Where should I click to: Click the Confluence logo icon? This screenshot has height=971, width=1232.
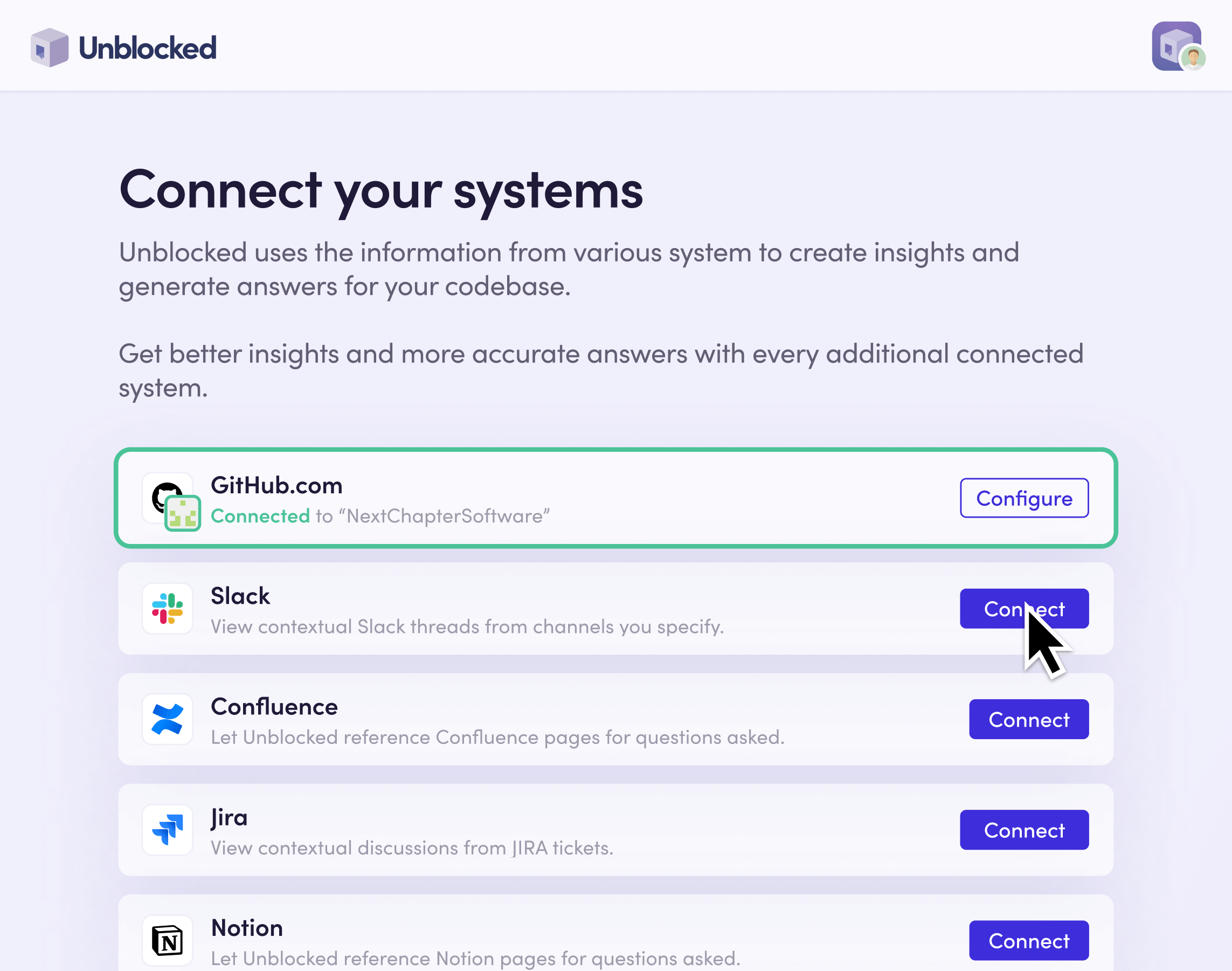pos(168,719)
